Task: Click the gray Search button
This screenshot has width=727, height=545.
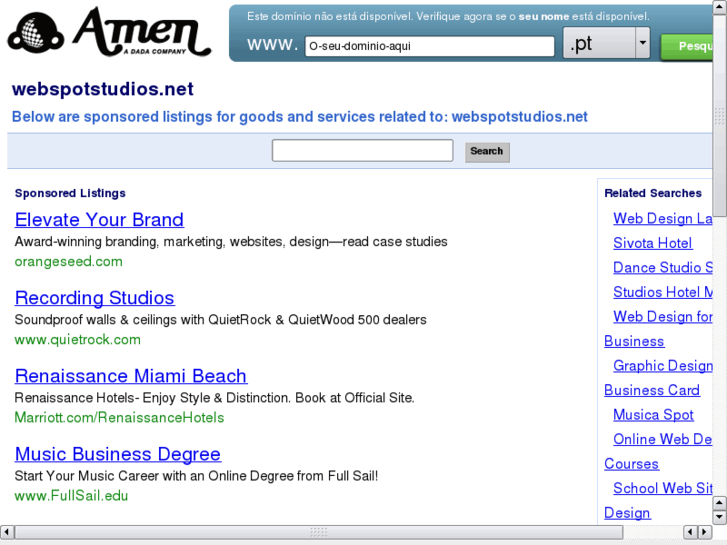Action: (487, 152)
